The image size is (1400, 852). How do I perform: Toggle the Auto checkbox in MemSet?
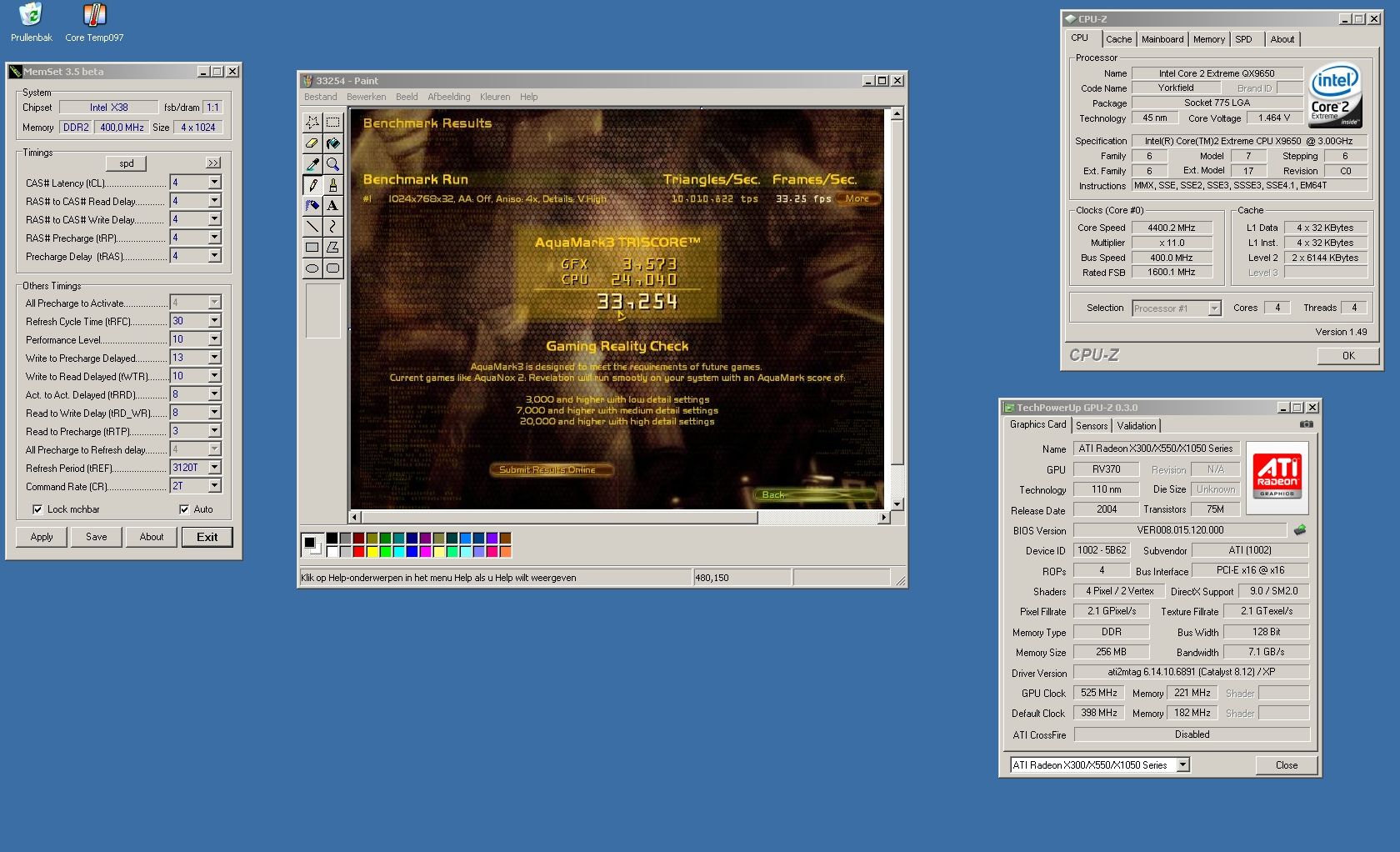pos(184,509)
